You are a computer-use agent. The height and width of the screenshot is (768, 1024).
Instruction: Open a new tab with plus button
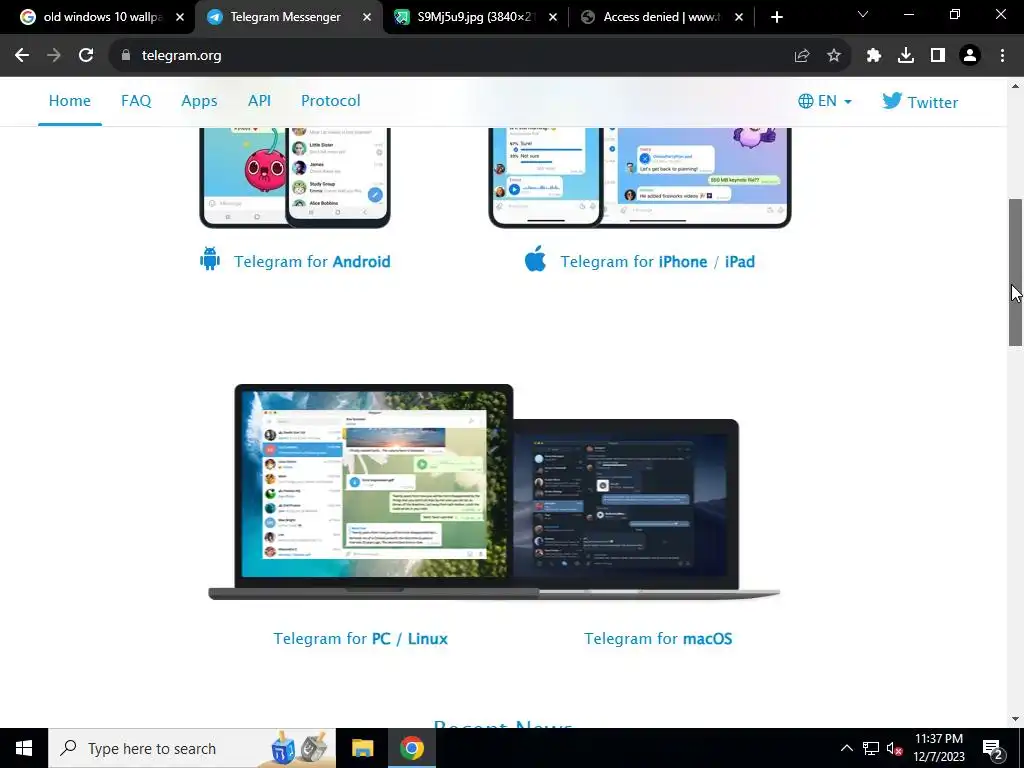click(776, 17)
